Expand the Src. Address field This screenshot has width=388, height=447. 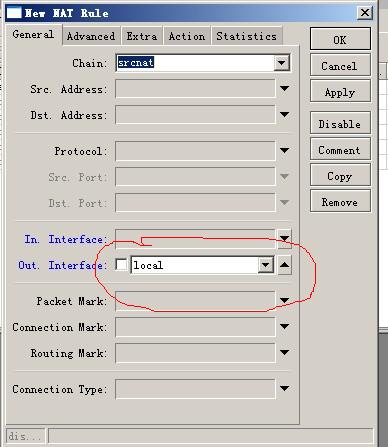pyautogui.click(x=284, y=88)
